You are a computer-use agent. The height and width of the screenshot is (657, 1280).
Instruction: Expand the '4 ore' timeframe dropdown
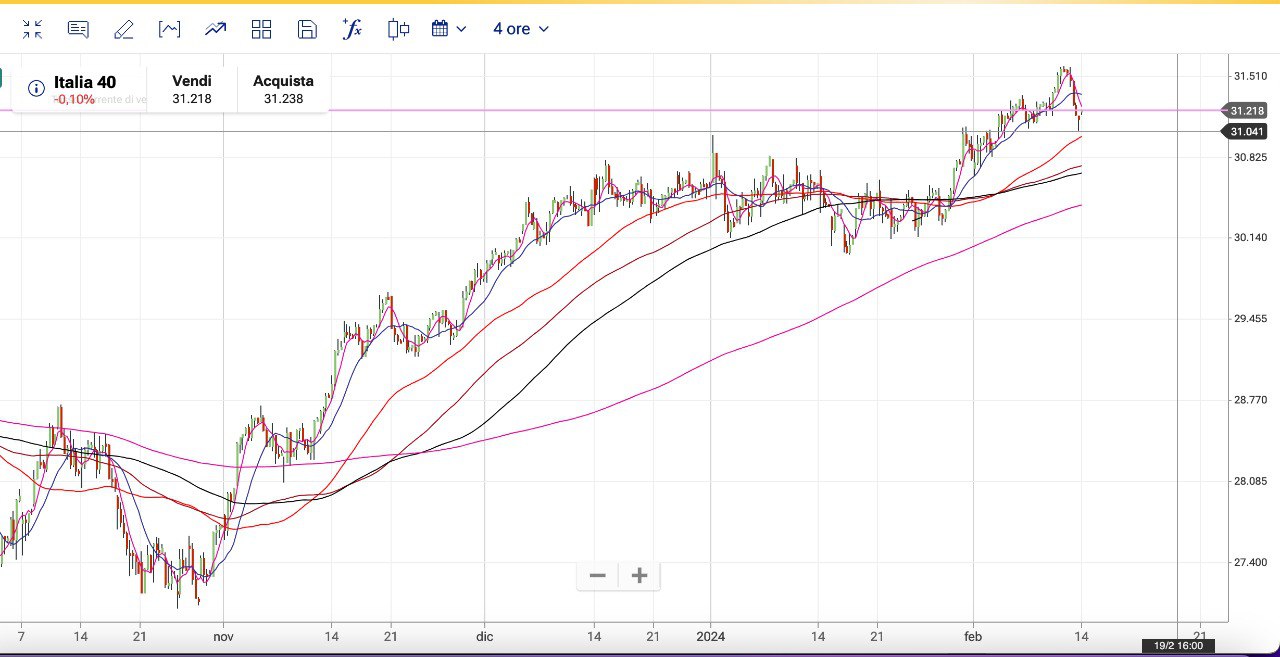coord(520,29)
